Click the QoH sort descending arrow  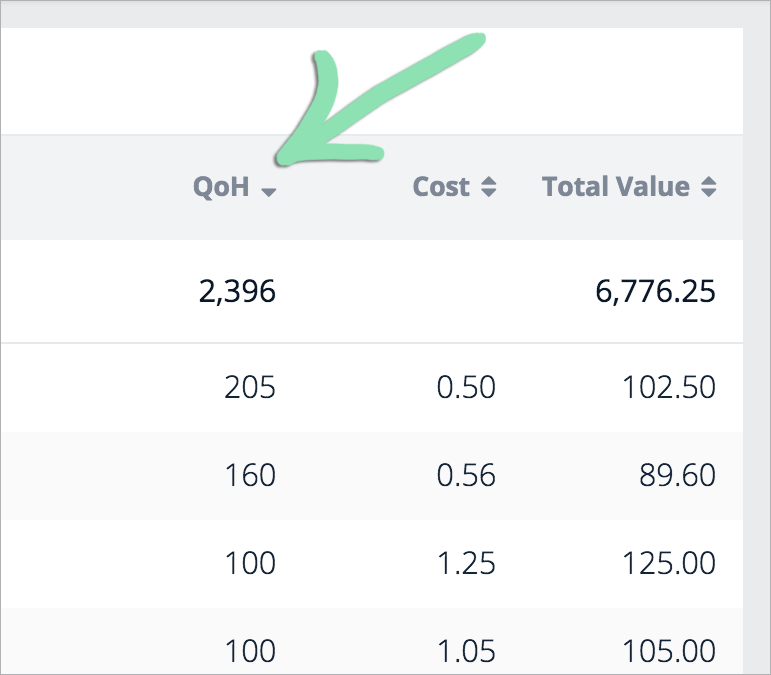pyautogui.click(x=268, y=192)
